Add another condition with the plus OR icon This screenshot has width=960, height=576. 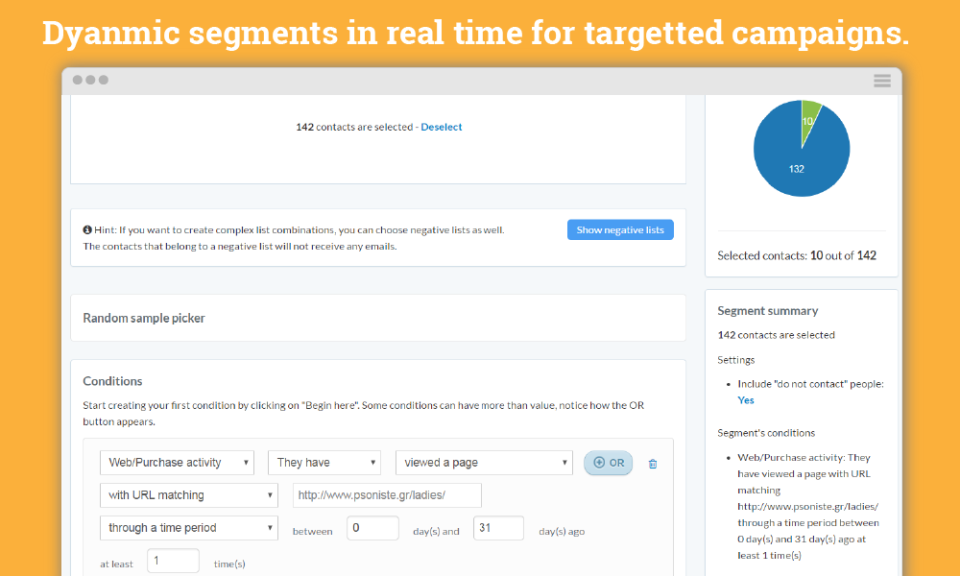coord(607,462)
